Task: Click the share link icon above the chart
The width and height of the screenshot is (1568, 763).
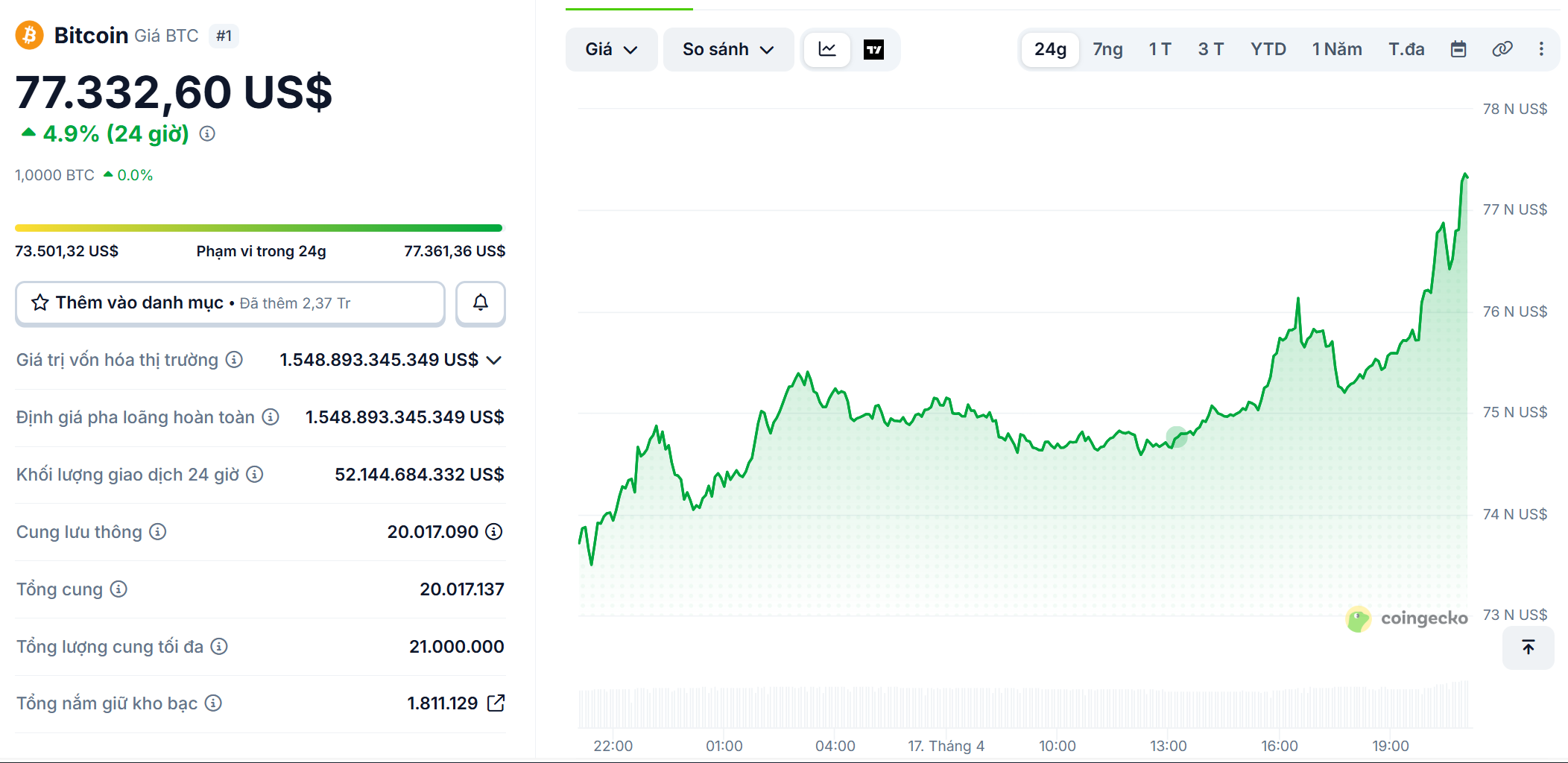Action: [1502, 48]
